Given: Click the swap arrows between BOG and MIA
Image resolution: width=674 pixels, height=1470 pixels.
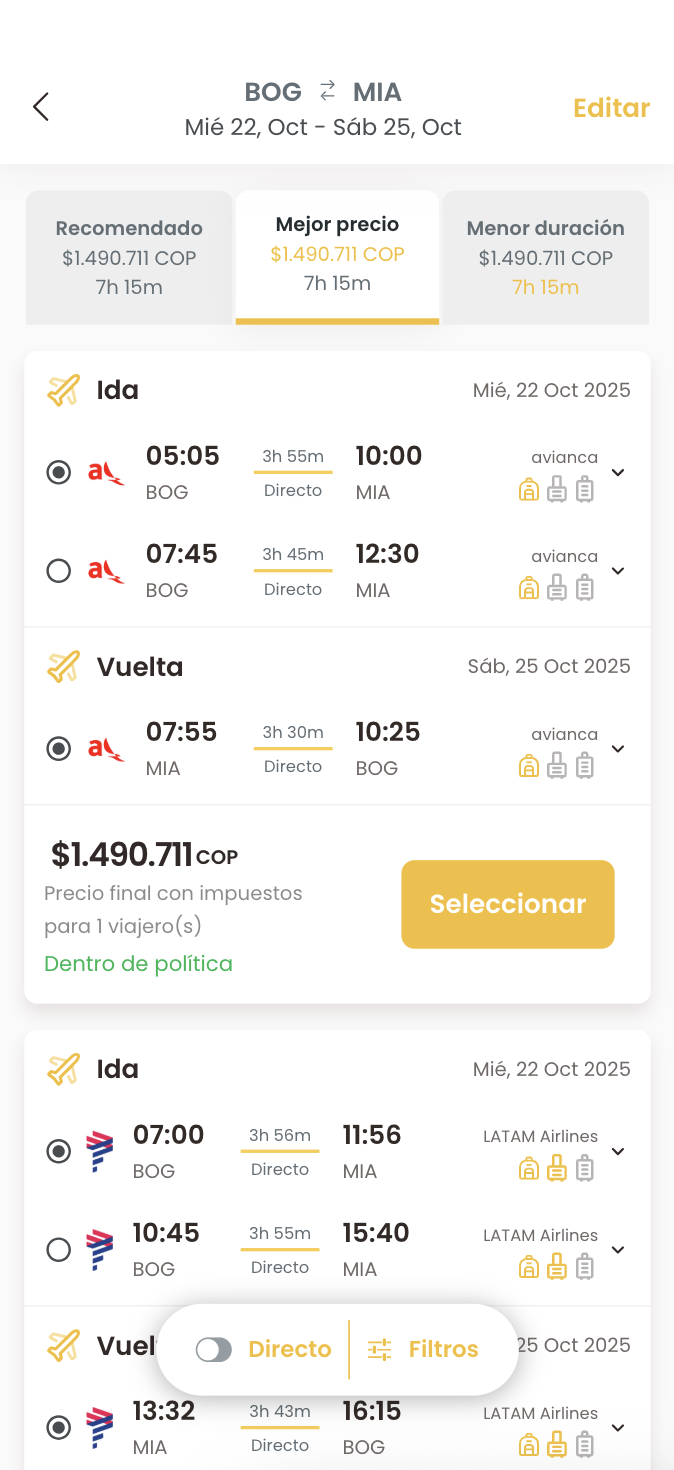Looking at the screenshot, I should (328, 92).
